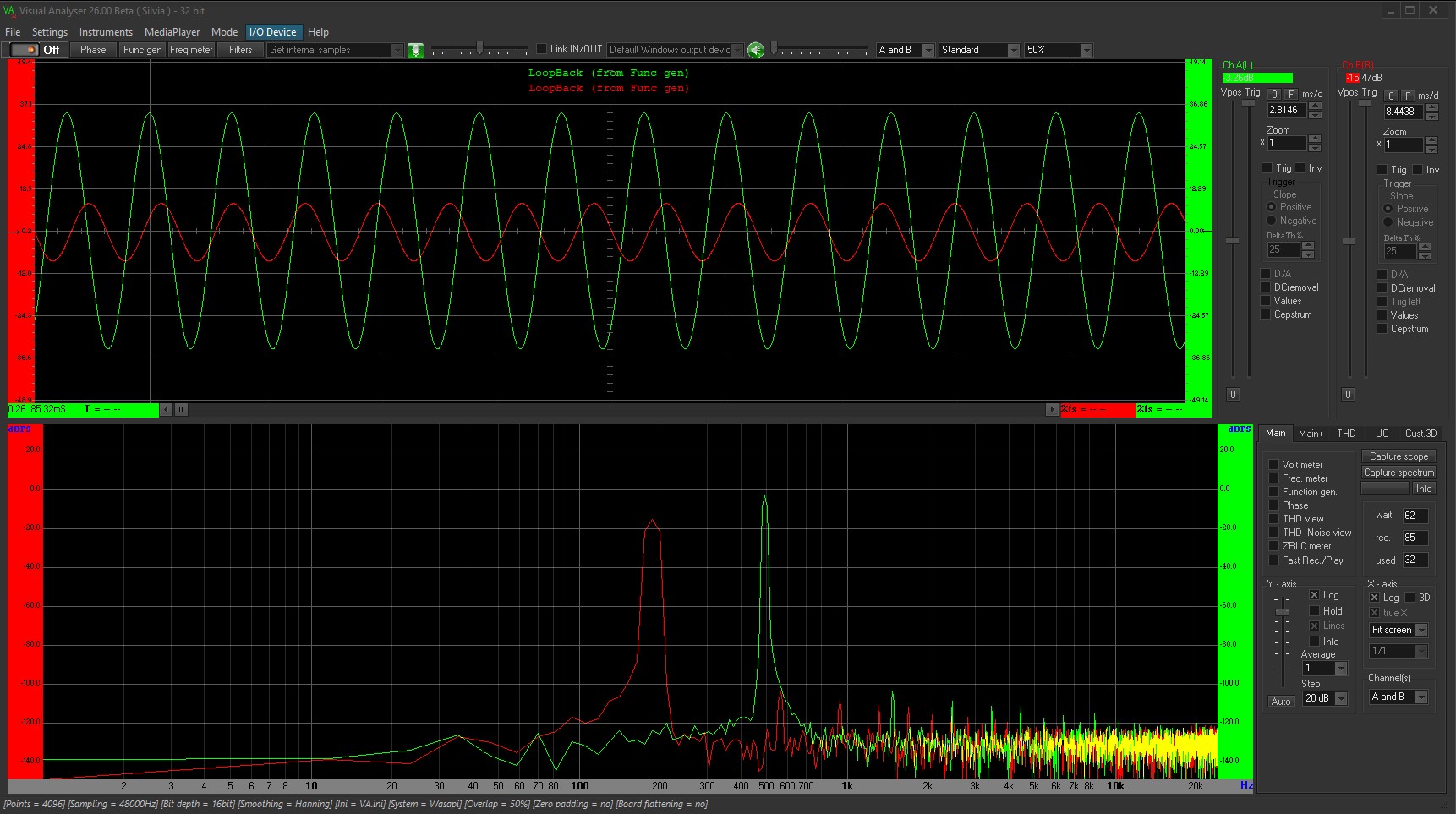Image resolution: width=1456 pixels, height=814 pixels.
Task: Click the wait value field
Action: 1415,516
